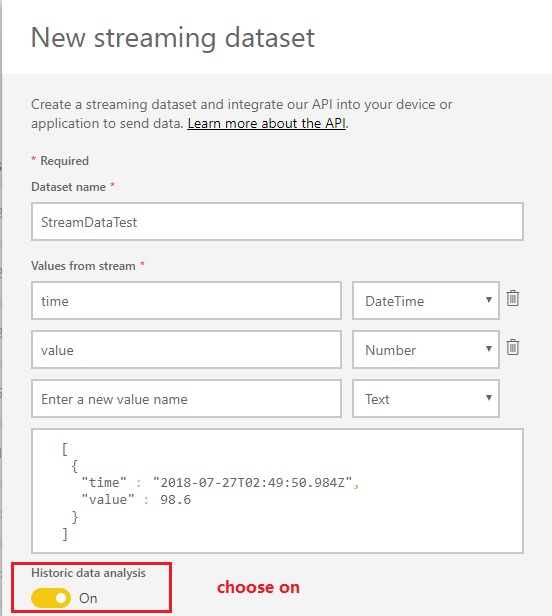Click the Dataset name field StreamDataTest
The height and width of the screenshot is (616, 552).
[277, 222]
